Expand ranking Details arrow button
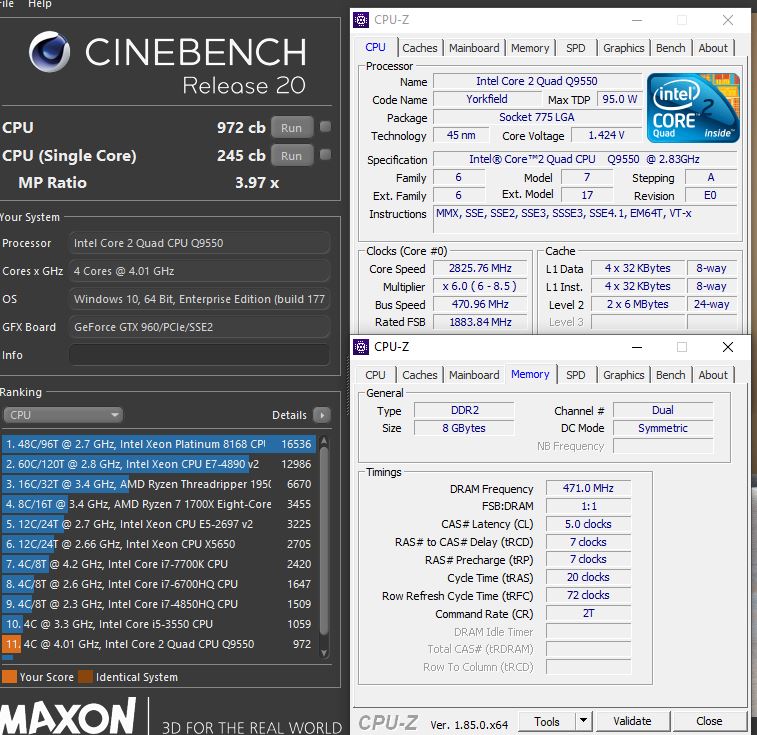 coord(322,415)
